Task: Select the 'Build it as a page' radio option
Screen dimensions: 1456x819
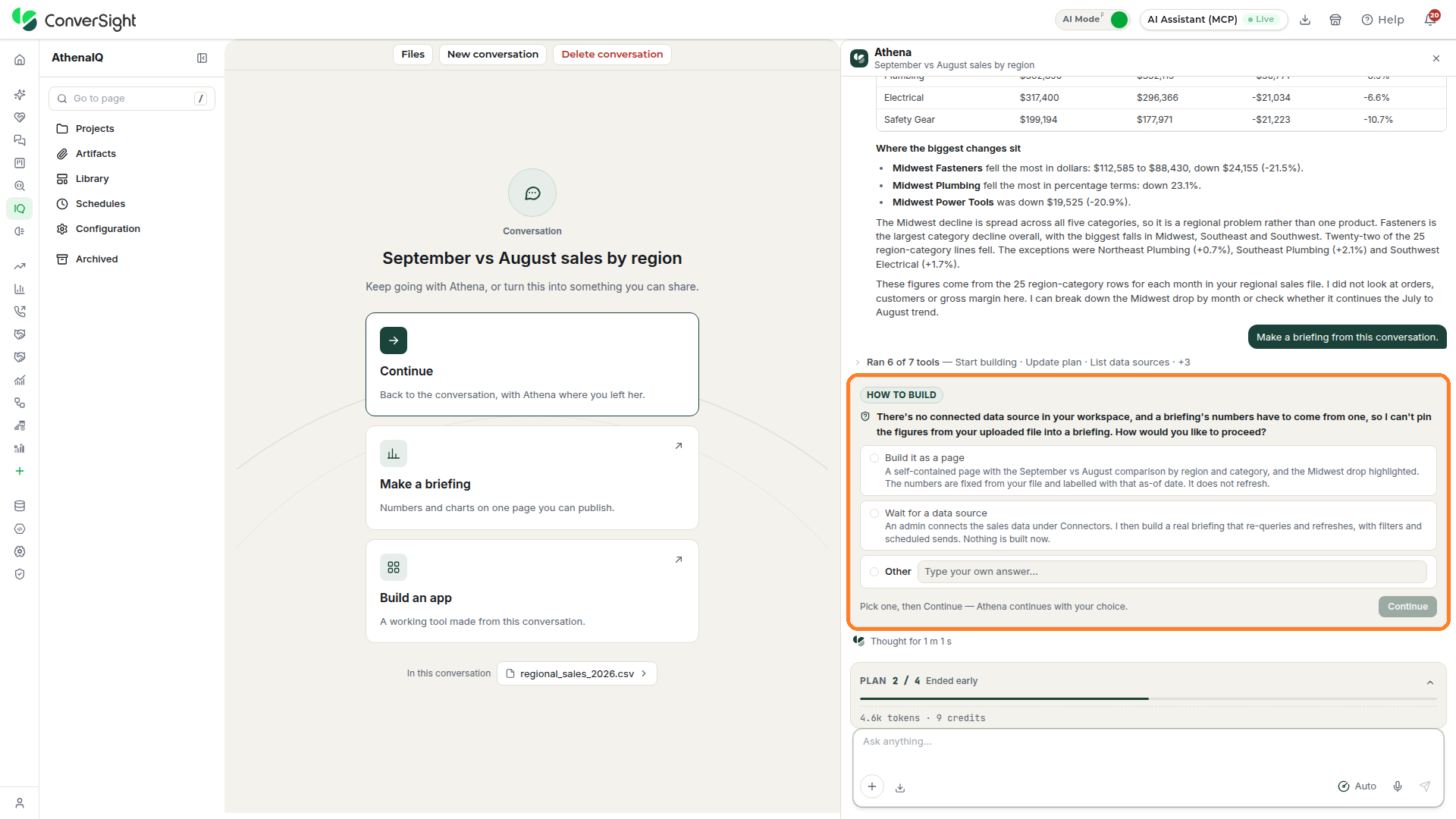Action: (x=874, y=458)
